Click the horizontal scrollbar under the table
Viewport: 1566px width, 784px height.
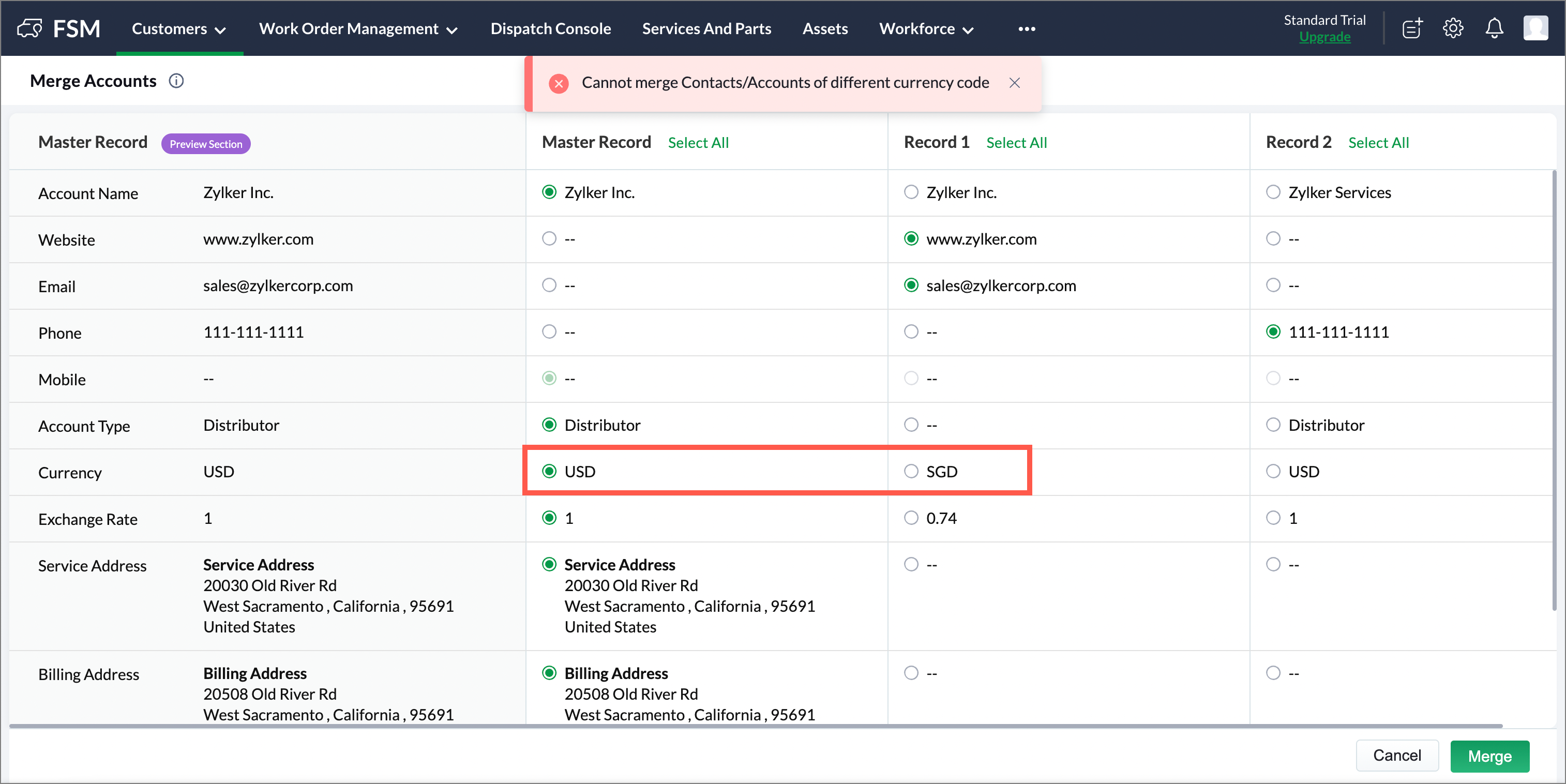(755, 726)
